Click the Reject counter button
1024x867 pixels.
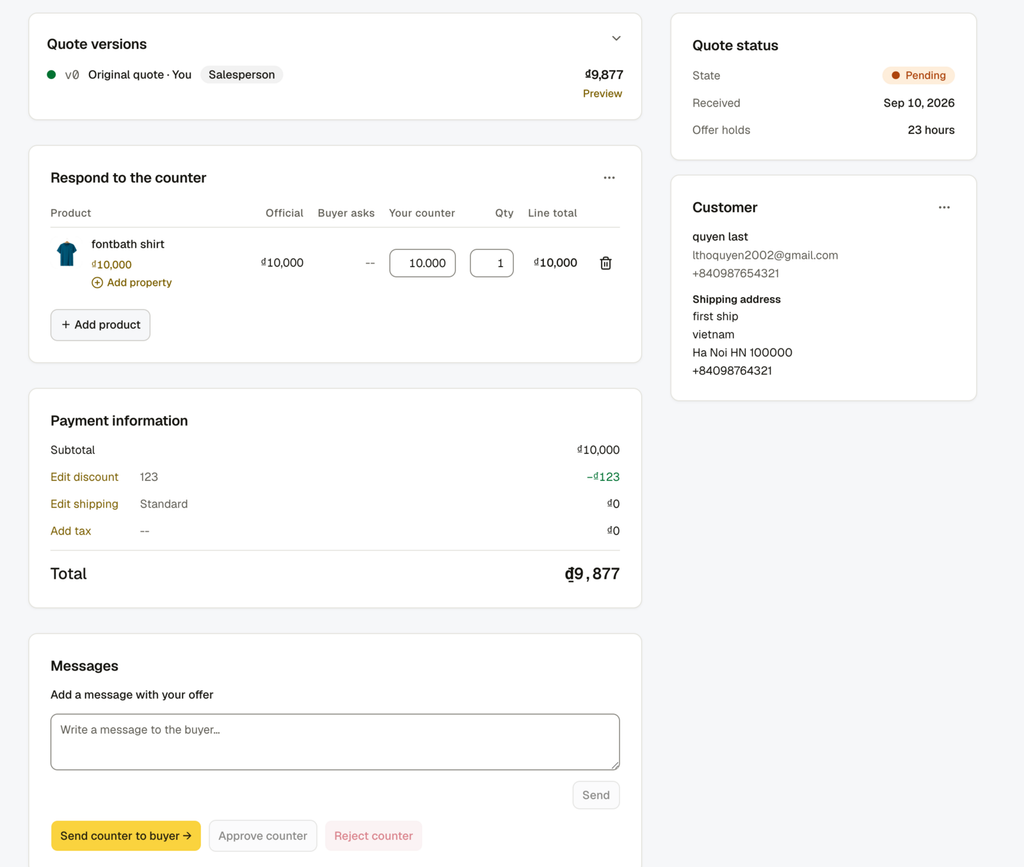tap(374, 836)
